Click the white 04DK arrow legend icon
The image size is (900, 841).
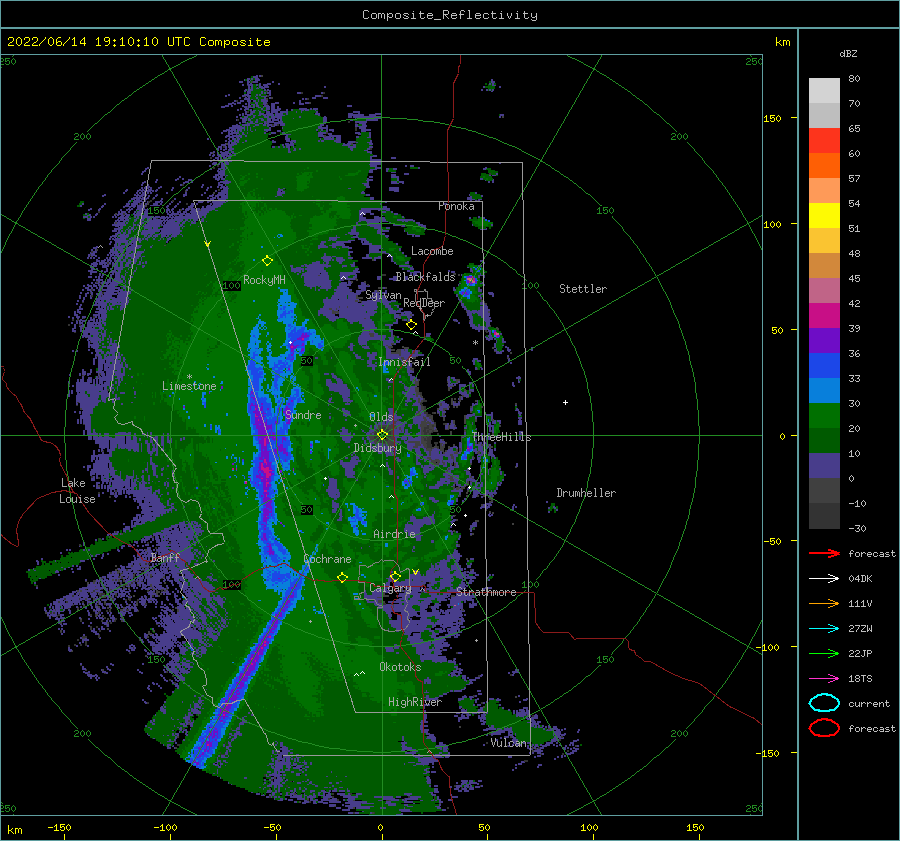(x=824, y=579)
